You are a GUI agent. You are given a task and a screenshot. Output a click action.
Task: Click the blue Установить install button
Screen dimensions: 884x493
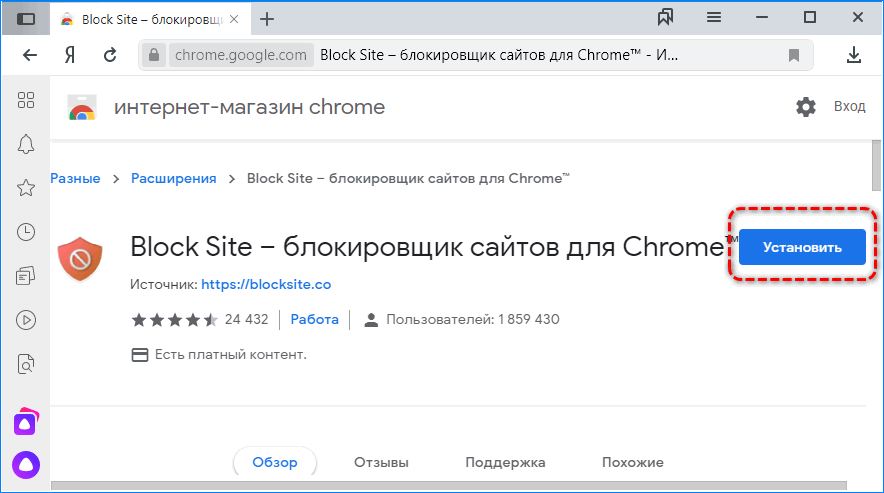point(801,247)
